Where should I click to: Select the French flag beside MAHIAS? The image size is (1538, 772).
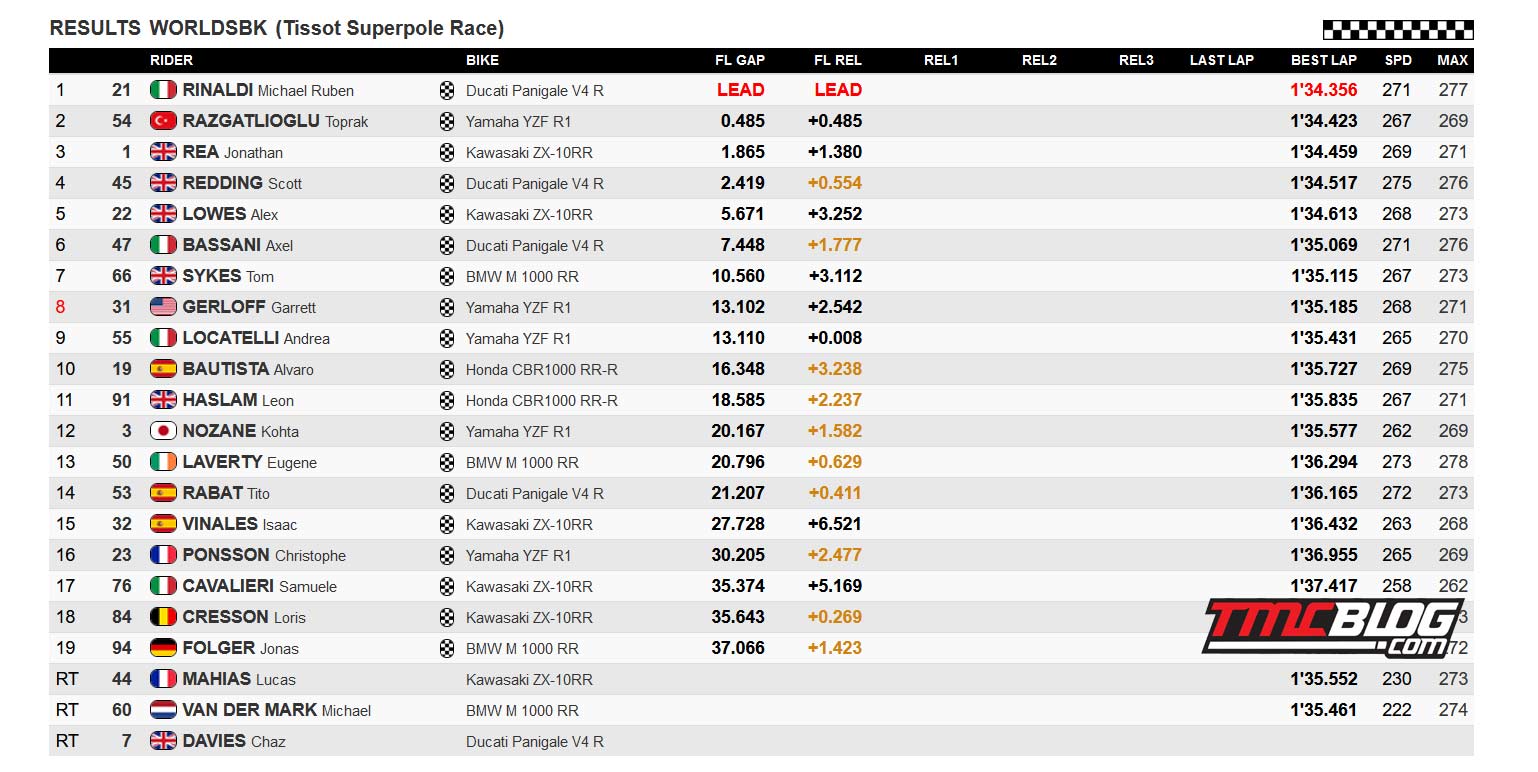pos(163,679)
